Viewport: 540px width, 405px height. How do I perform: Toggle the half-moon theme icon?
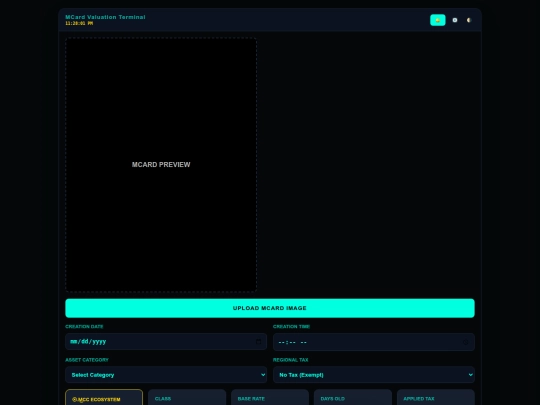tap(469, 20)
